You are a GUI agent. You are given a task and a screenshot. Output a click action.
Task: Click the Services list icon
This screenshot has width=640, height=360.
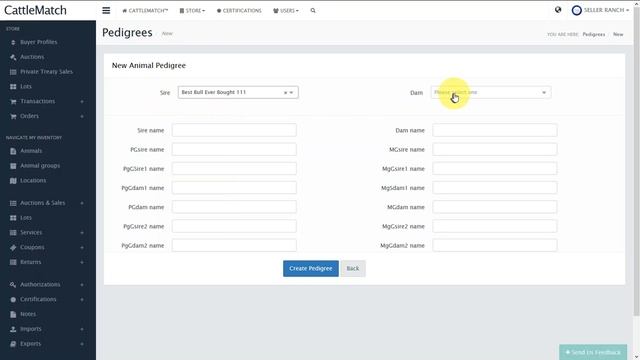point(13,233)
